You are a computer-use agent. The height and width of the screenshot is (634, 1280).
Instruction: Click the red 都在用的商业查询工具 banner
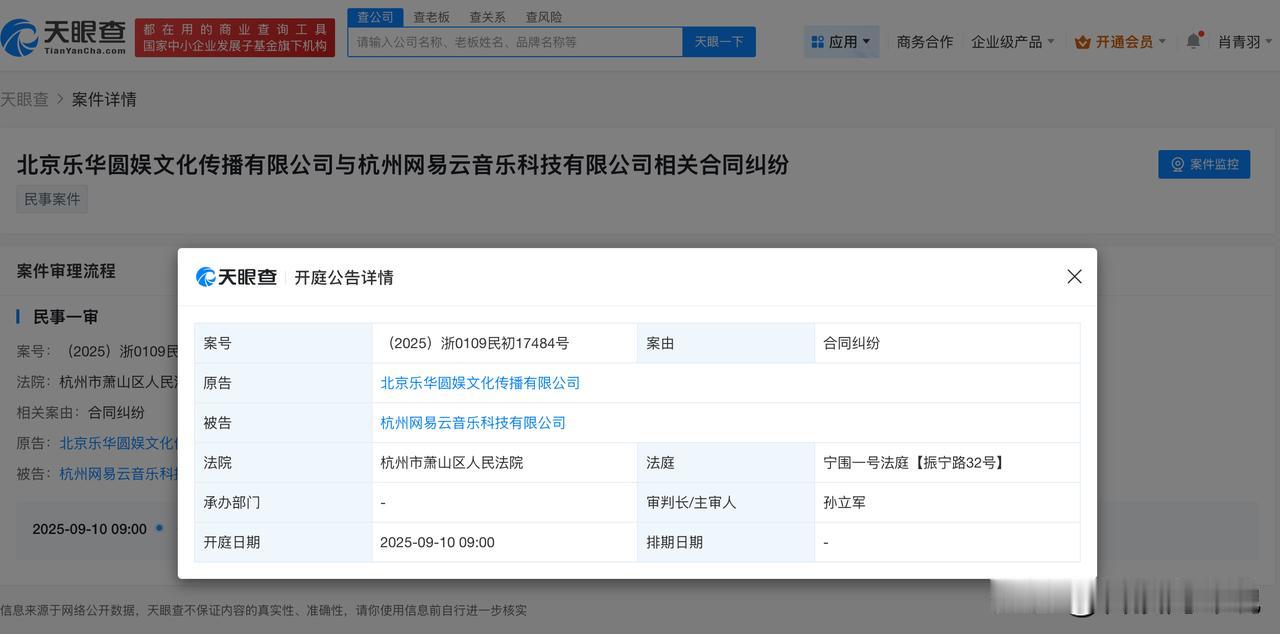click(235, 38)
